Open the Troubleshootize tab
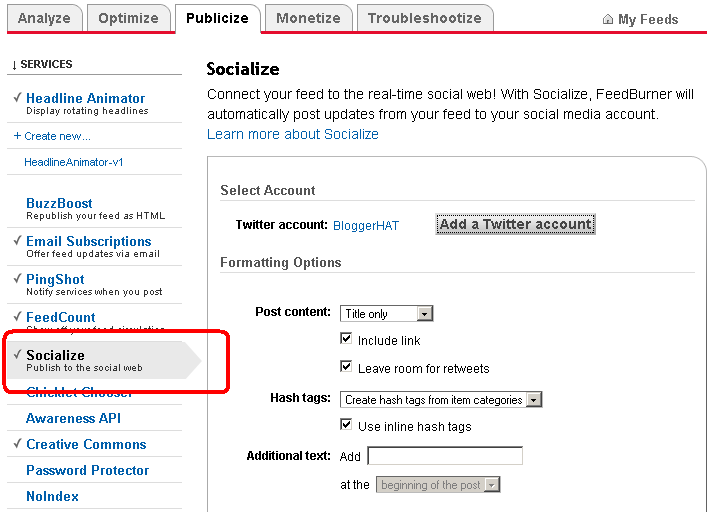Image resolution: width=710 pixels, height=512 pixels. tap(424, 18)
